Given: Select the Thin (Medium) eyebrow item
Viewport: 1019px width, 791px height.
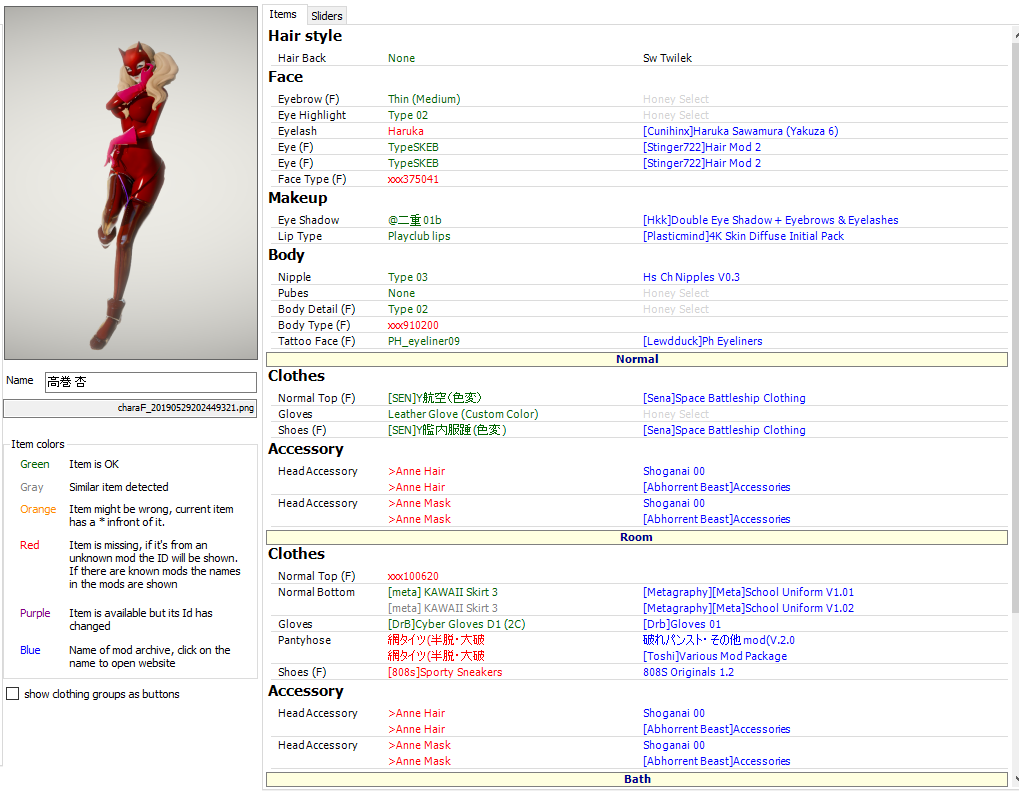Looking at the screenshot, I should click(424, 99).
